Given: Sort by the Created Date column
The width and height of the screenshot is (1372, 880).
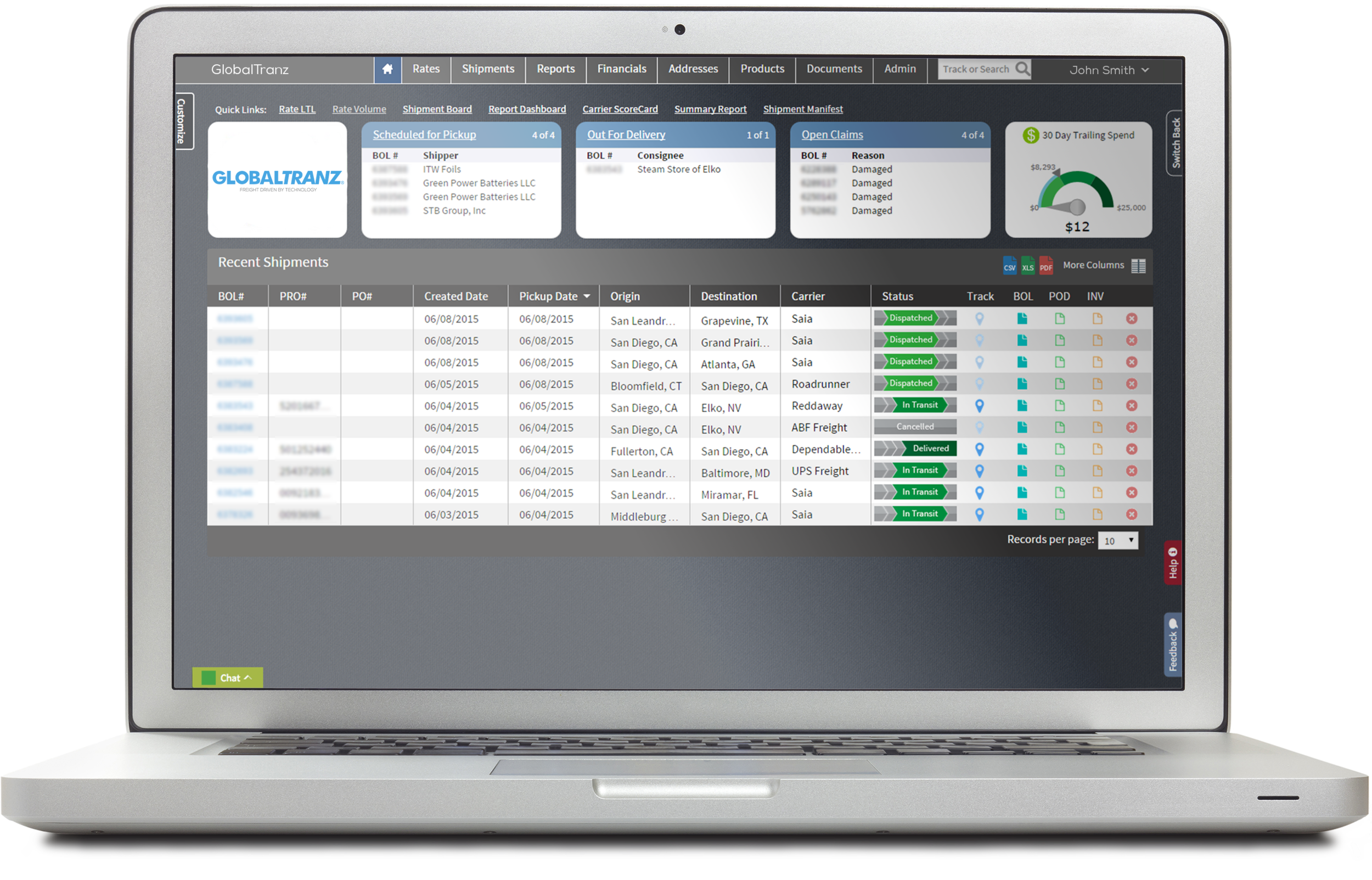Looking at the screenshot, I should point(456,296).
